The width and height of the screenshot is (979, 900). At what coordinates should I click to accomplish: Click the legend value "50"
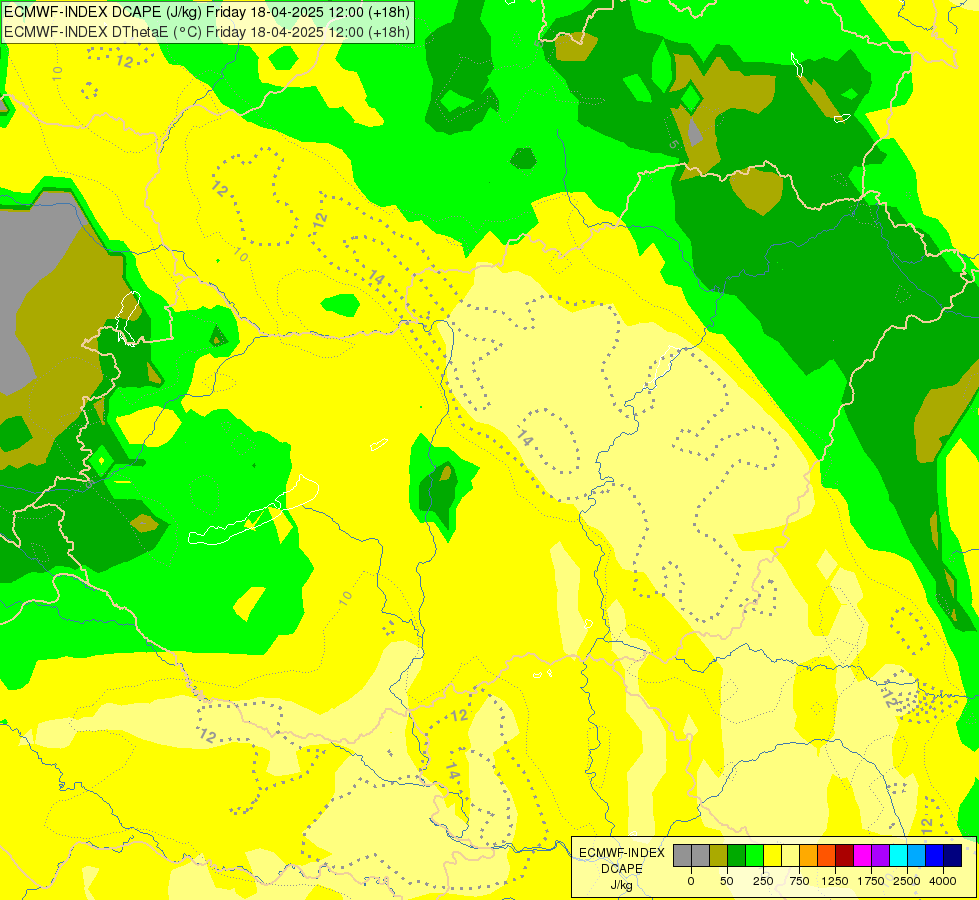pos(727,881)
